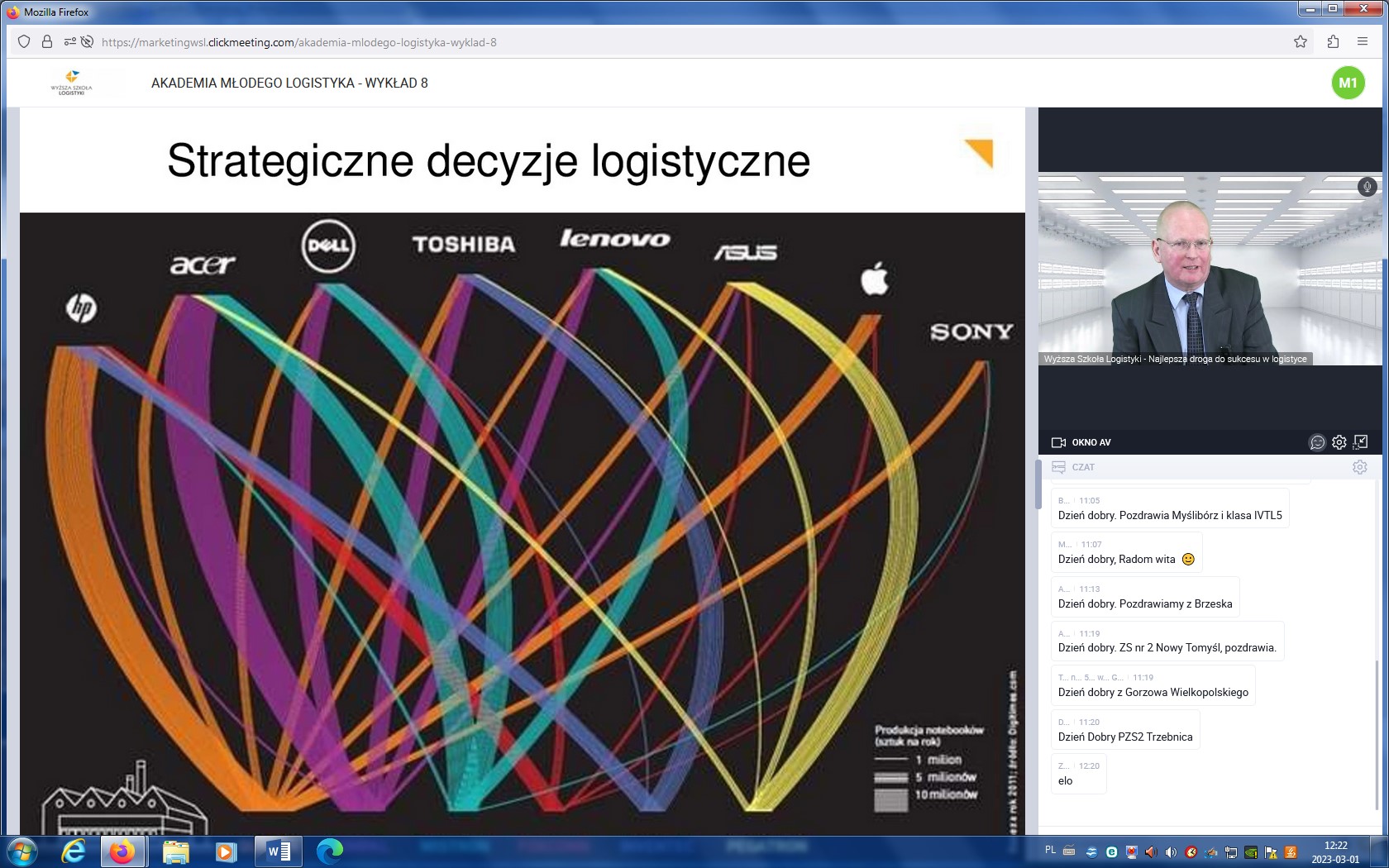1389x868 pixels.
Task: Click the CZAT panel header label
Action: (1083, 467)
